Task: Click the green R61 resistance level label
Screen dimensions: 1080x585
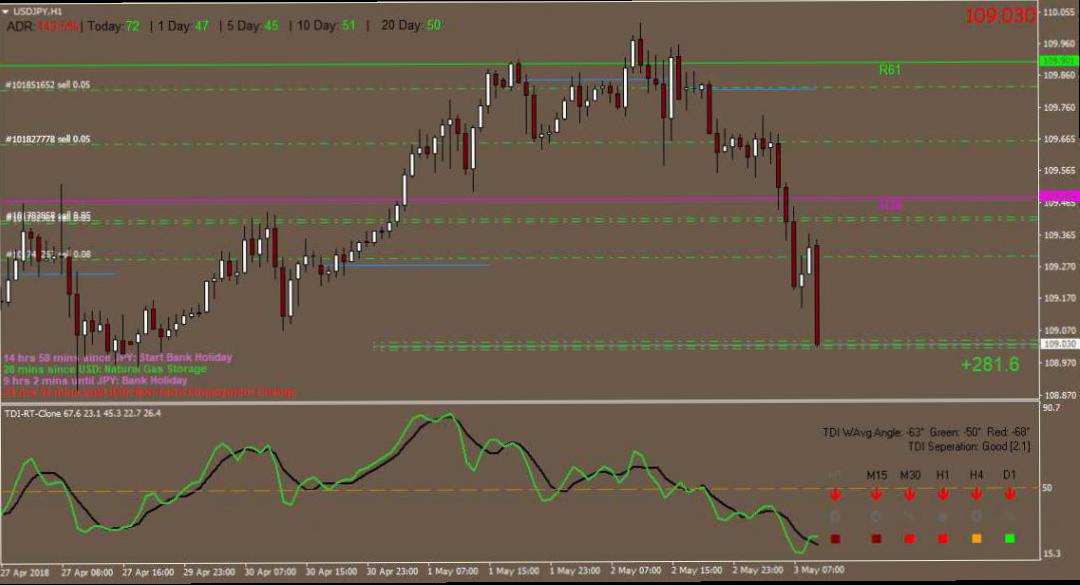Action: point(889,70)
